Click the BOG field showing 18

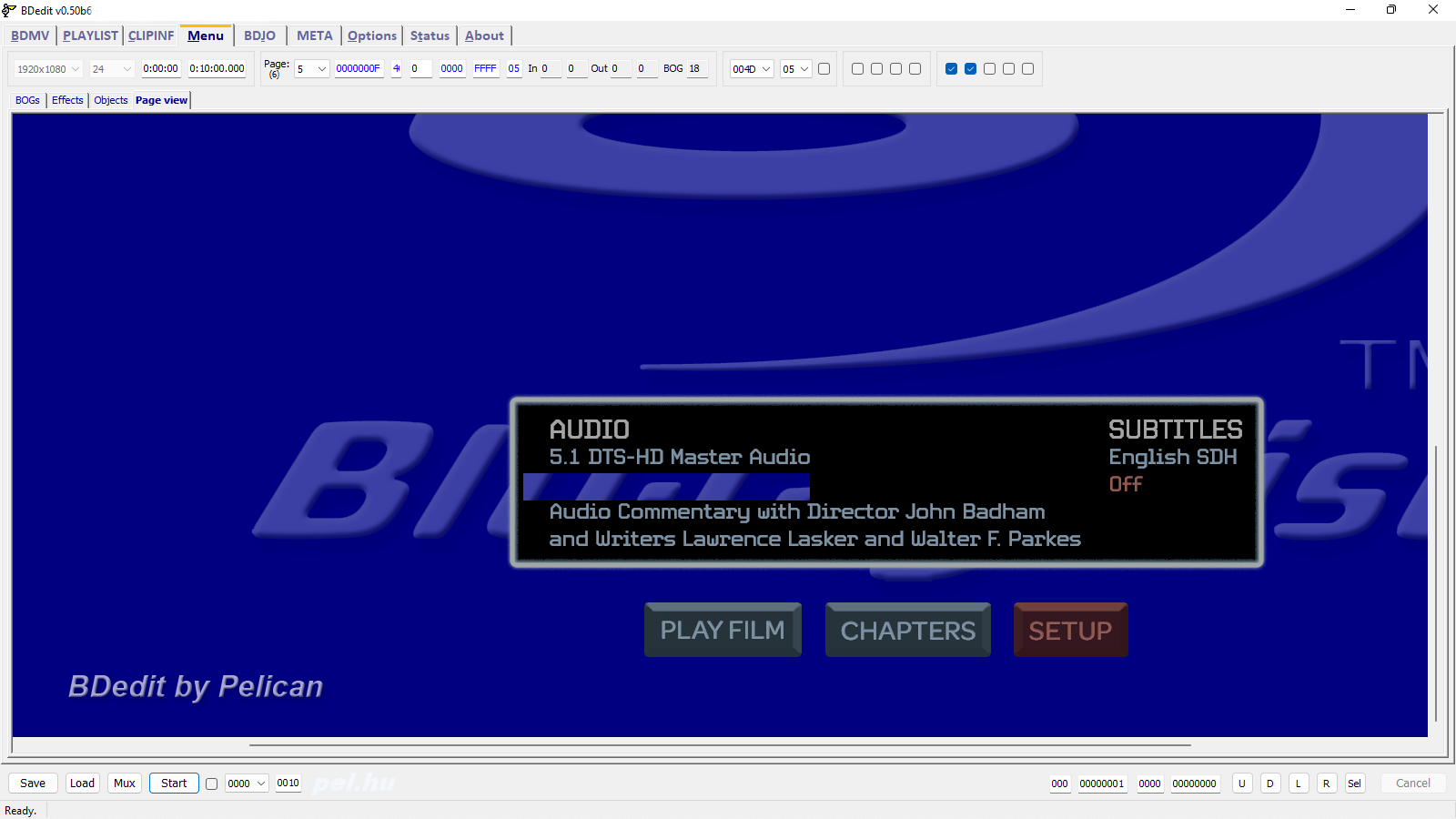coord(697,69)
